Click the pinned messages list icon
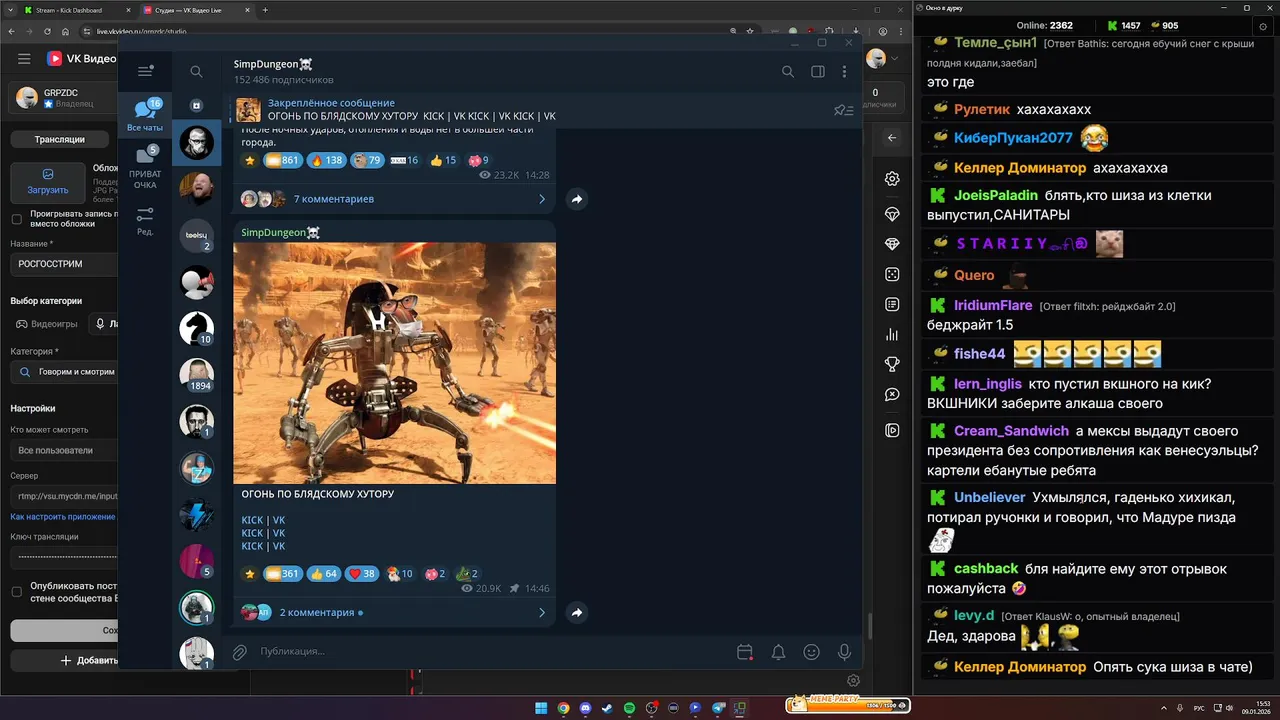The image size is (1280, 720). pos(843,110)
